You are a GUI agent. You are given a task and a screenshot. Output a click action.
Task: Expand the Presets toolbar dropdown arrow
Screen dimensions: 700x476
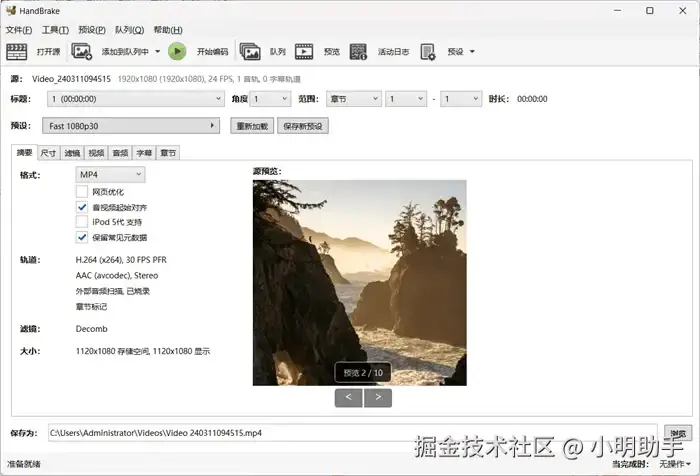(472, 52)
